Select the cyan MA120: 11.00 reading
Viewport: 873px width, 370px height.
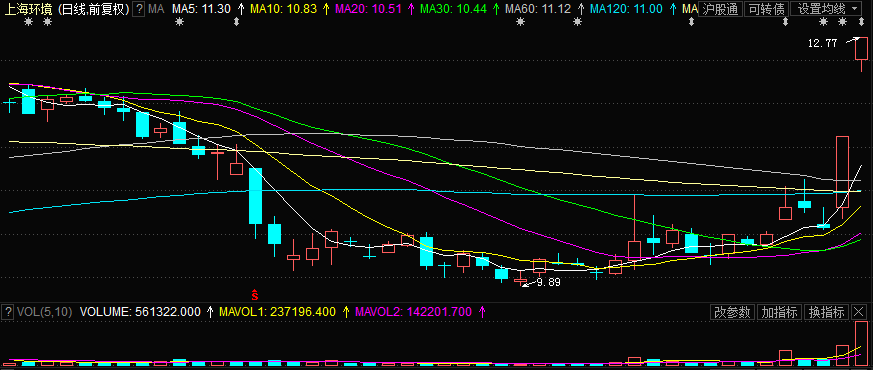[x=626, y=8]
